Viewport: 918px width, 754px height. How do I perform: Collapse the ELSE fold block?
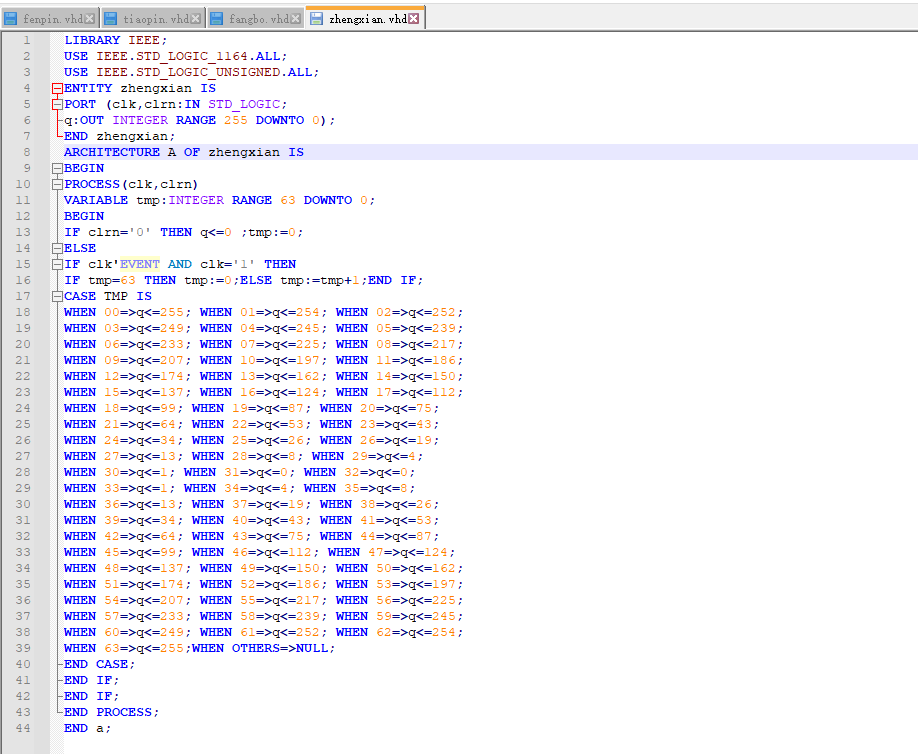pyautogui.click(x=57, y=248)
